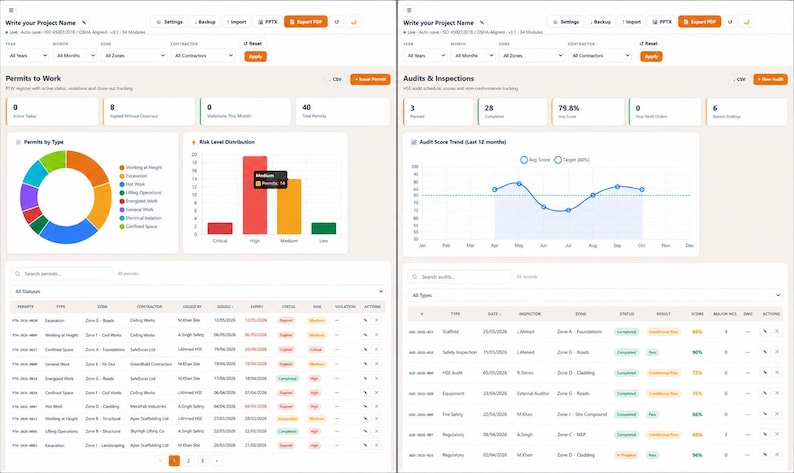Edit the Regulatory audit dated 08/04/2026
The width and height of the screenshot is (794, 473).
pos(765,434)
